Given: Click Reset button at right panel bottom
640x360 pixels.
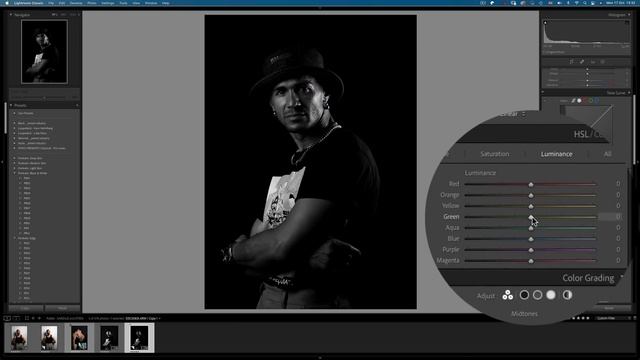Looking at the screenshot, I should coord(609,308).
